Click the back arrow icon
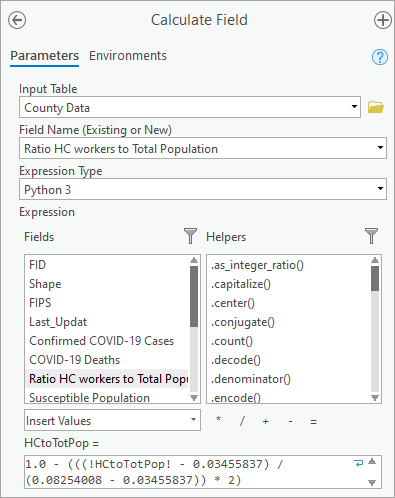 (17, 20)
